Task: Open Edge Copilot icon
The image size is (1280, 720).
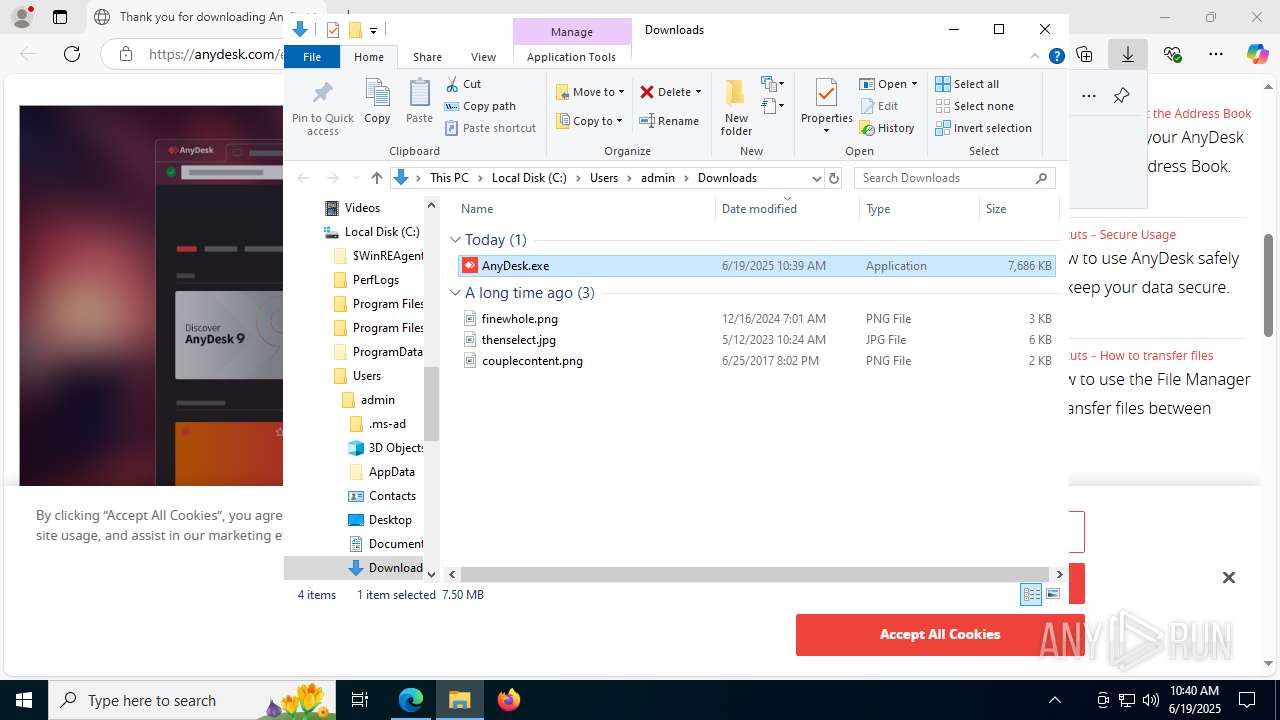Action: tap(1257, 54)
